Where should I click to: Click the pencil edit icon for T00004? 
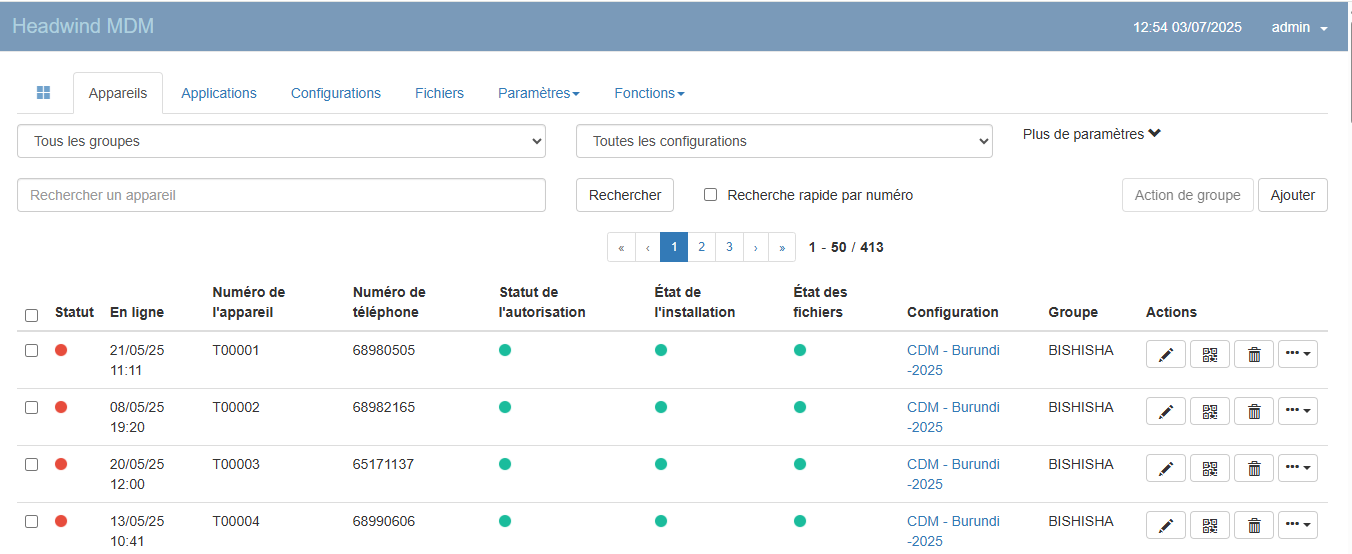point(1165,526)
